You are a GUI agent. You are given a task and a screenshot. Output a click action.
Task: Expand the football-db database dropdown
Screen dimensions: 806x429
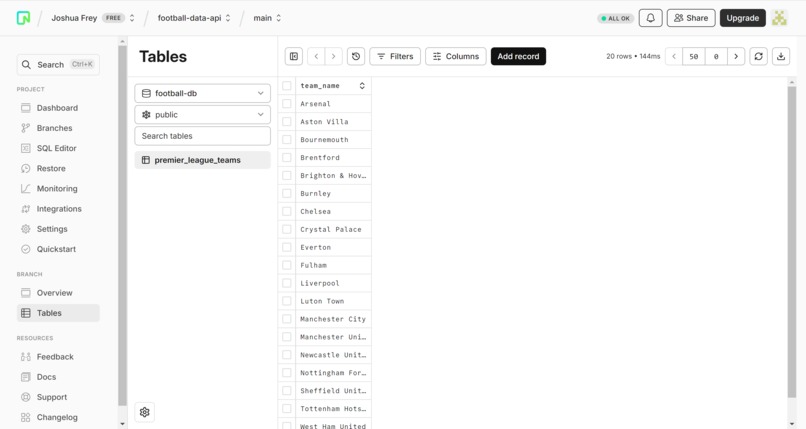pos(203,94)
